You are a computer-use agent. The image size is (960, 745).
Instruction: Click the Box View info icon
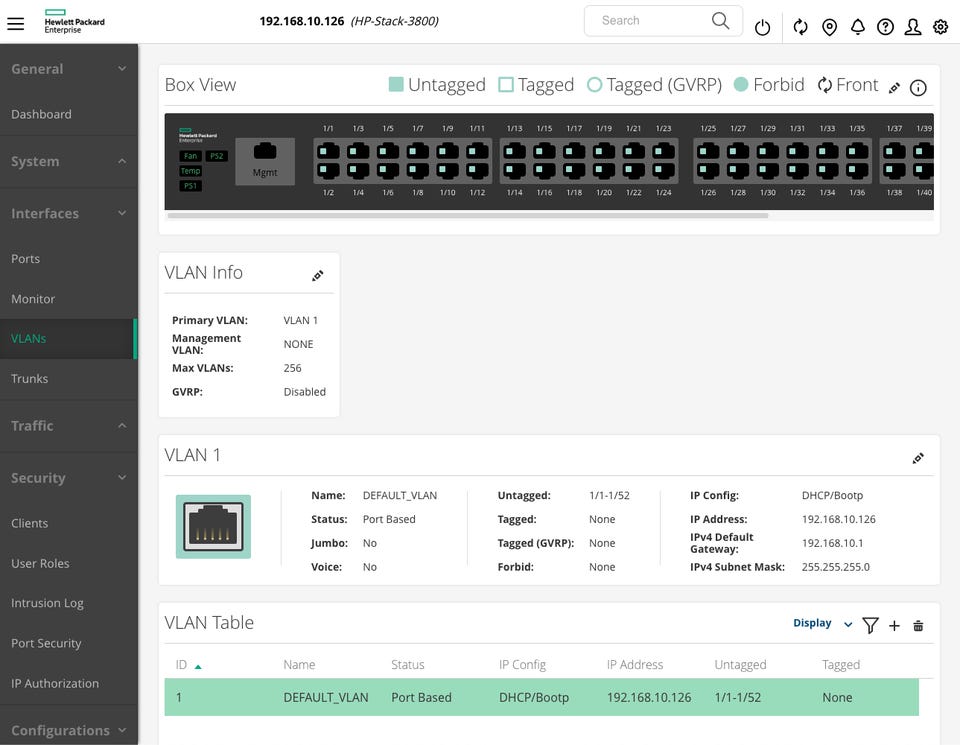pyautogui.click(x=918, y=88)
